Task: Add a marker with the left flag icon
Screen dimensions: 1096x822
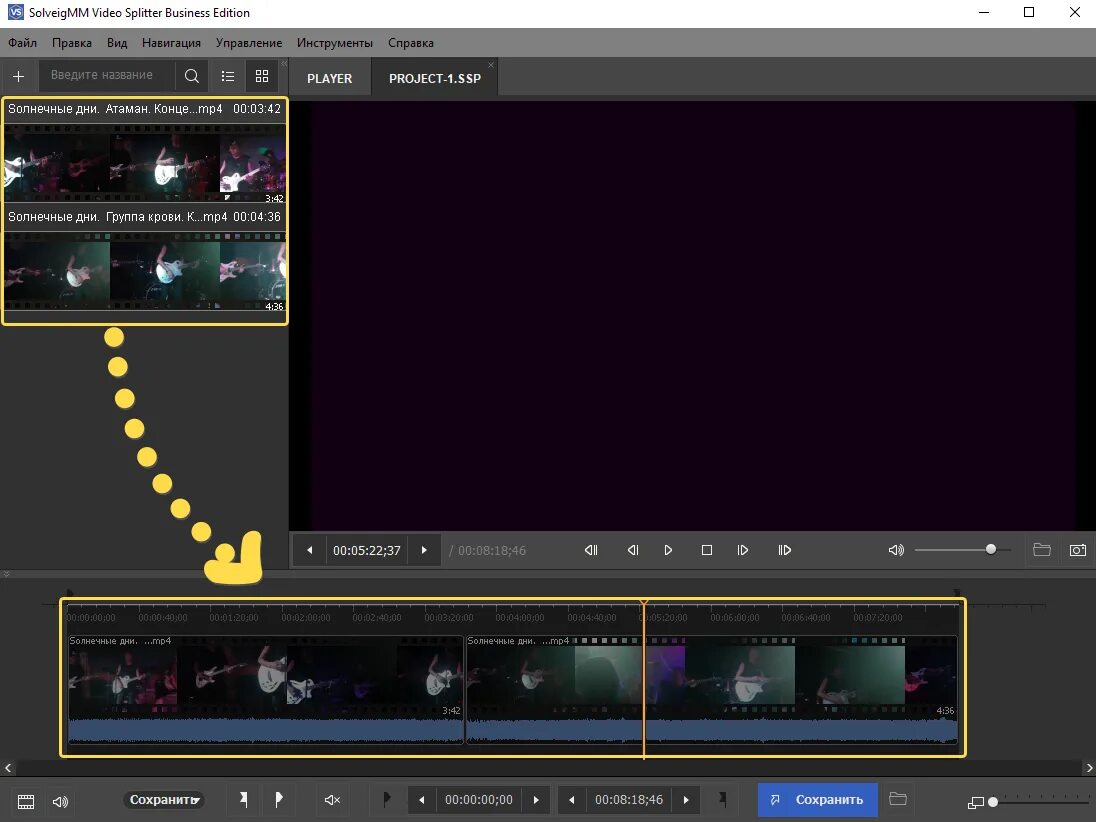Action: click(x=244, y=799)
